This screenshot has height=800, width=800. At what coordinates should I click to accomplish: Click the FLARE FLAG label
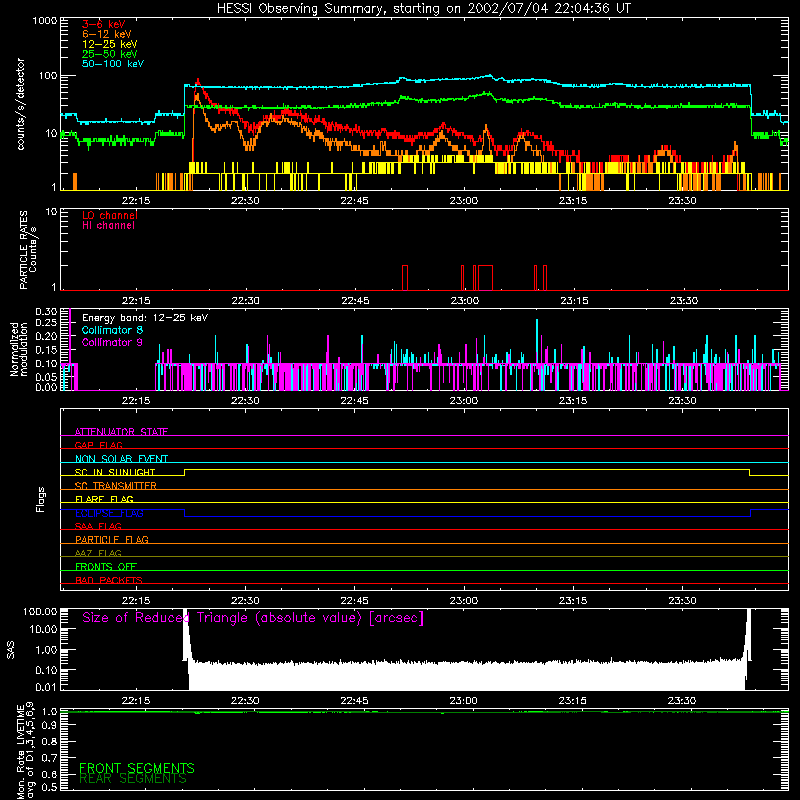[104, 499]
